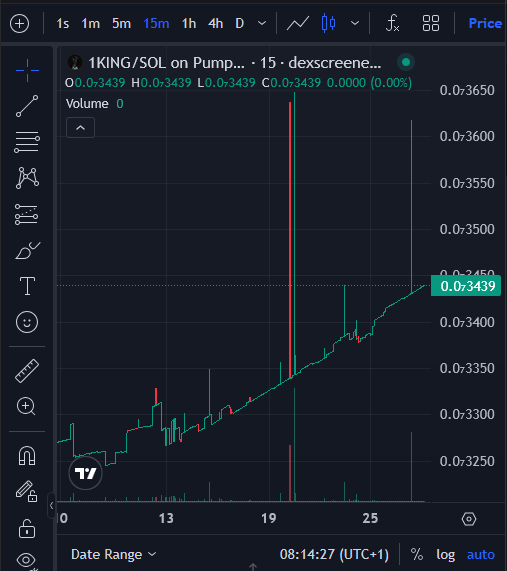Switch to the 1h timeframe
Image resolution: width=507 pixels, height=571 pixels.
point(189,24)
